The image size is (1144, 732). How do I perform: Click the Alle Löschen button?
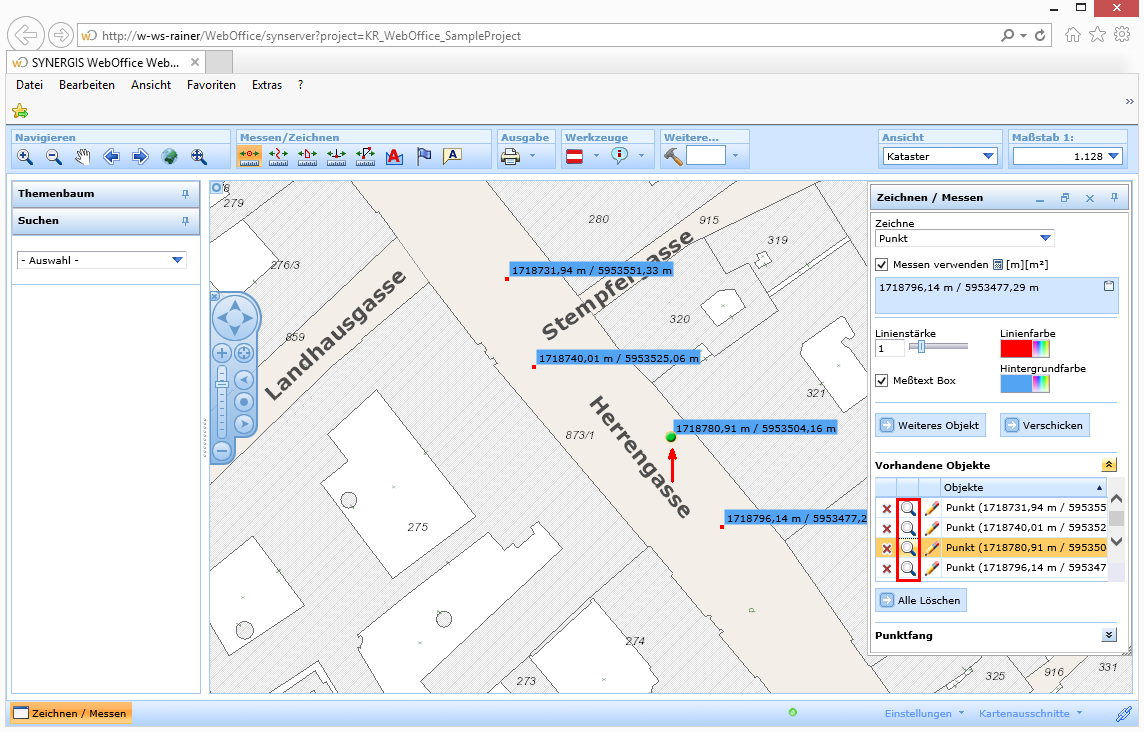coord(921,600)
